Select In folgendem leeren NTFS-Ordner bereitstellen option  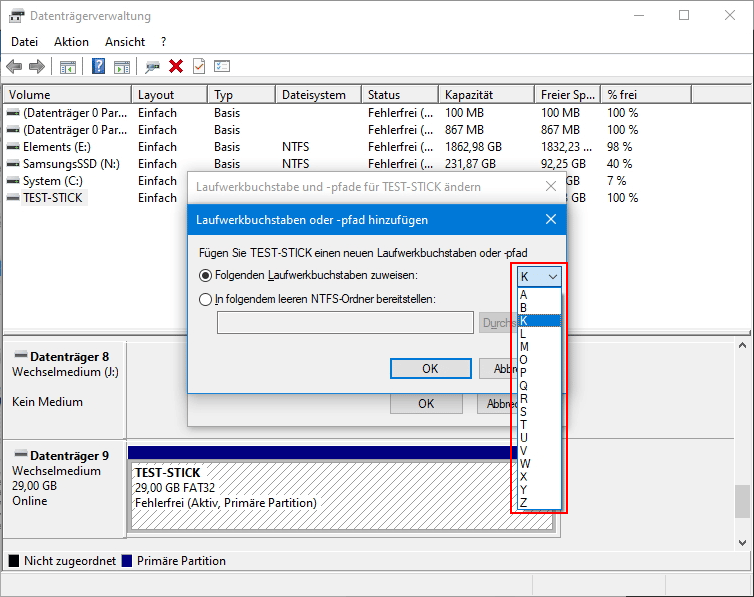[x=205, y=299]
